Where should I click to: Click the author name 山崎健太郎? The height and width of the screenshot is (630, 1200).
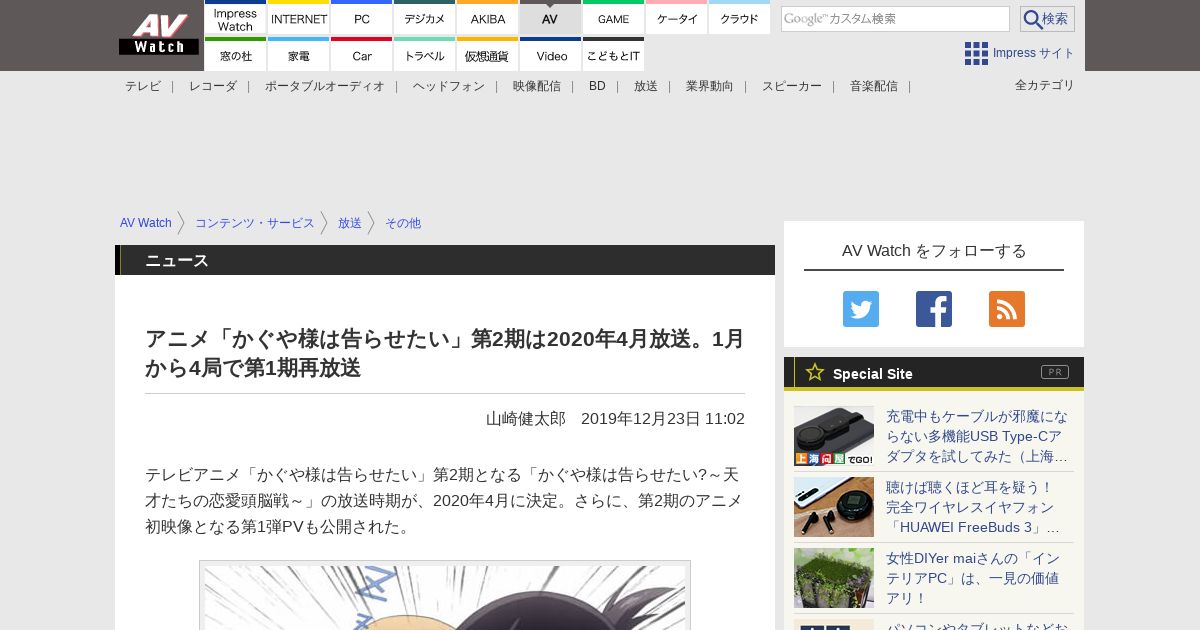(526, 419)
